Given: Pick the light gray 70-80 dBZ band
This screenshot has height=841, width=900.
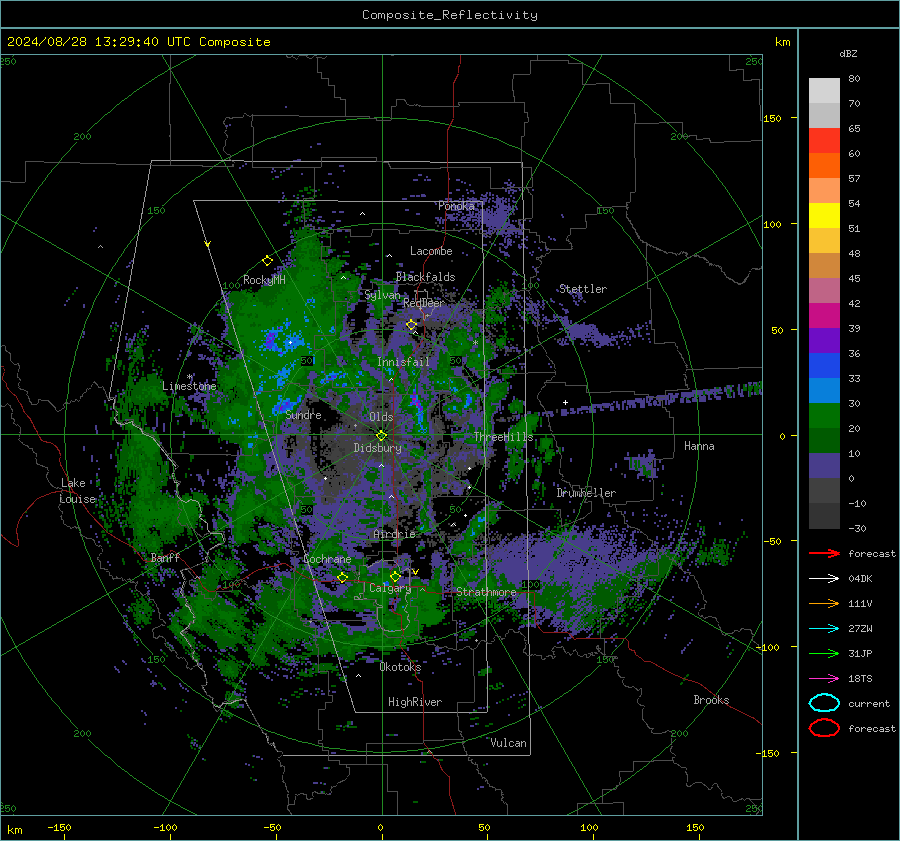Looking at the screenshot, I should (x=824, y=91).
